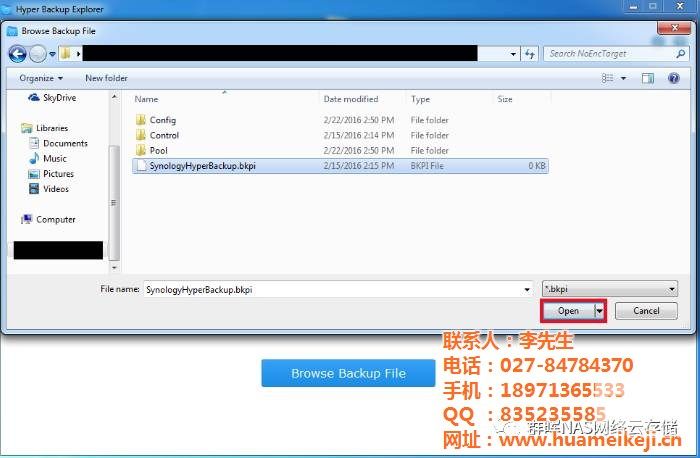Select SynologyHyperBackup.bkpi file in list
The width and height of the screenshot is (700, 458).
point(340,166)
